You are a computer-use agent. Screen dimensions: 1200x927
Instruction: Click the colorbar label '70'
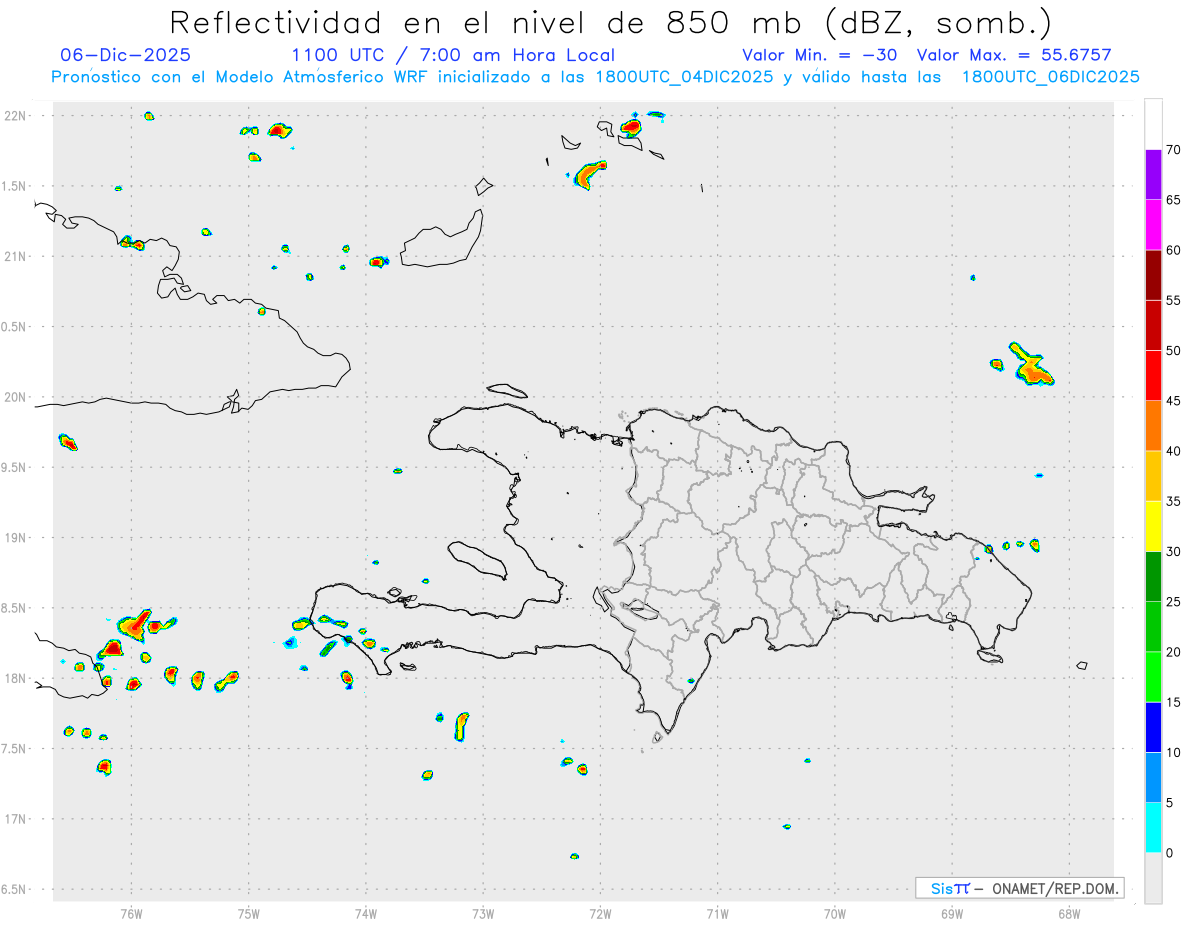(x=1174, y=150)
